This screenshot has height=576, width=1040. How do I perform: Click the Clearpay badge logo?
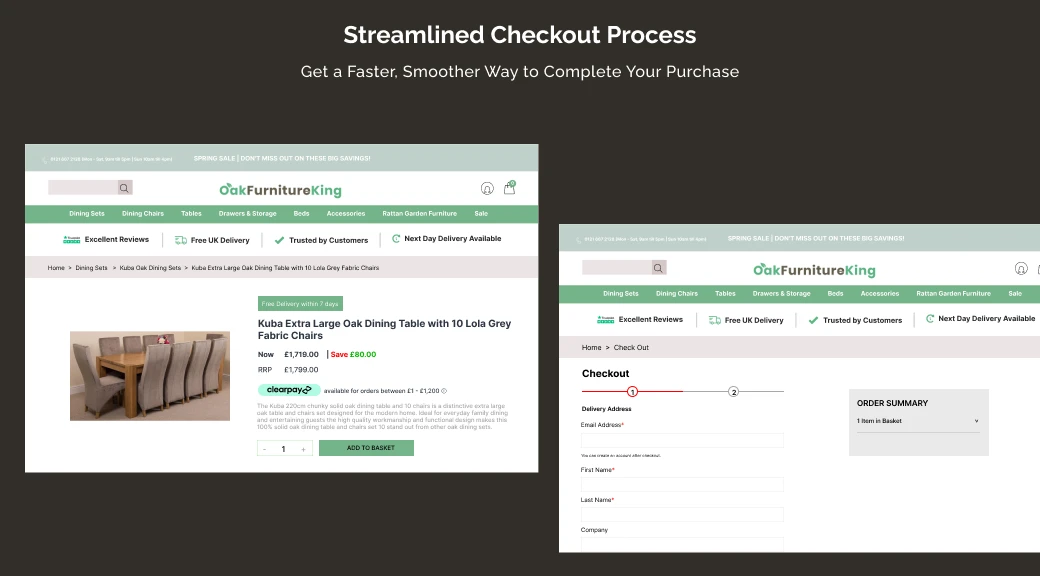289,390
